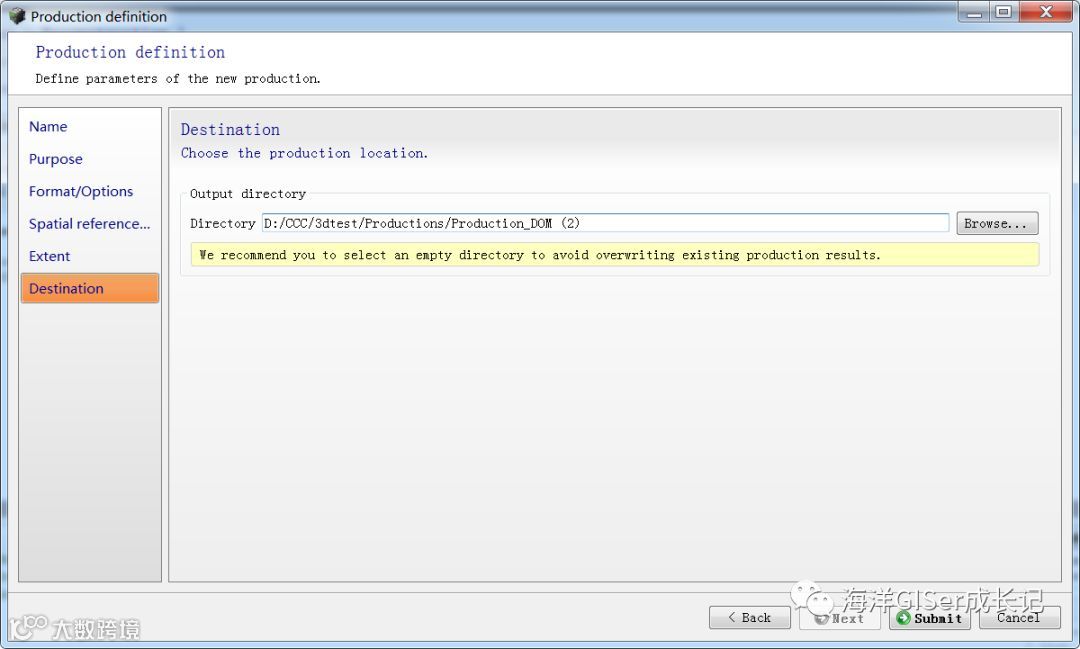Click the Production definition title bar icon
This screenshot has width=1080, height=649.
[17, 16]
